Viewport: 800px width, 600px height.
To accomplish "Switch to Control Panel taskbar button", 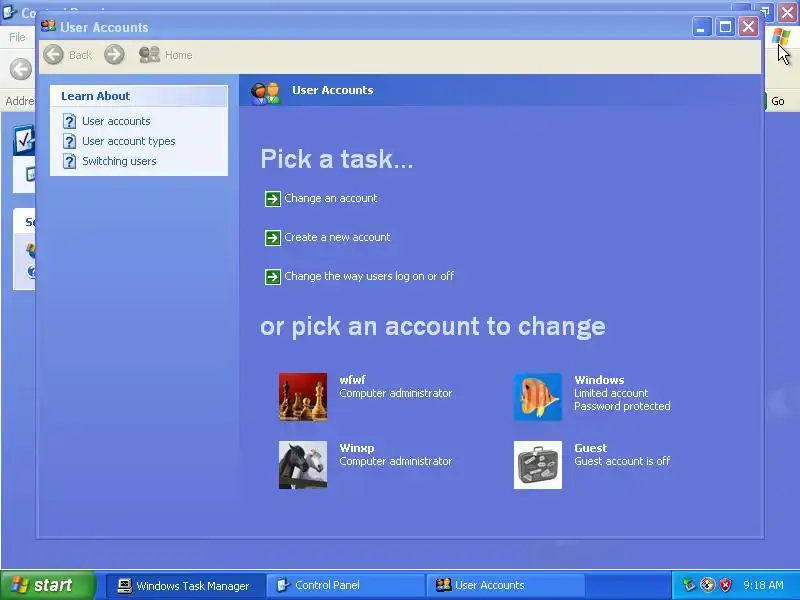I will point(345,585).
